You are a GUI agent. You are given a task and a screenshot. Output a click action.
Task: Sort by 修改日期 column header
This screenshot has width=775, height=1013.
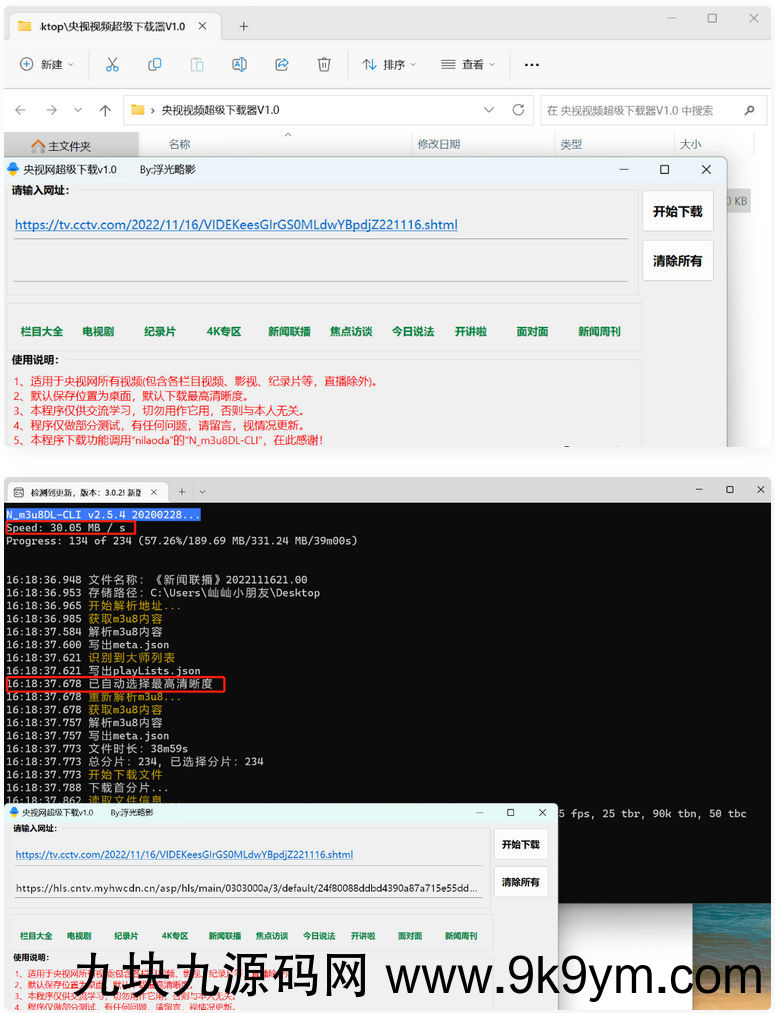439,144
